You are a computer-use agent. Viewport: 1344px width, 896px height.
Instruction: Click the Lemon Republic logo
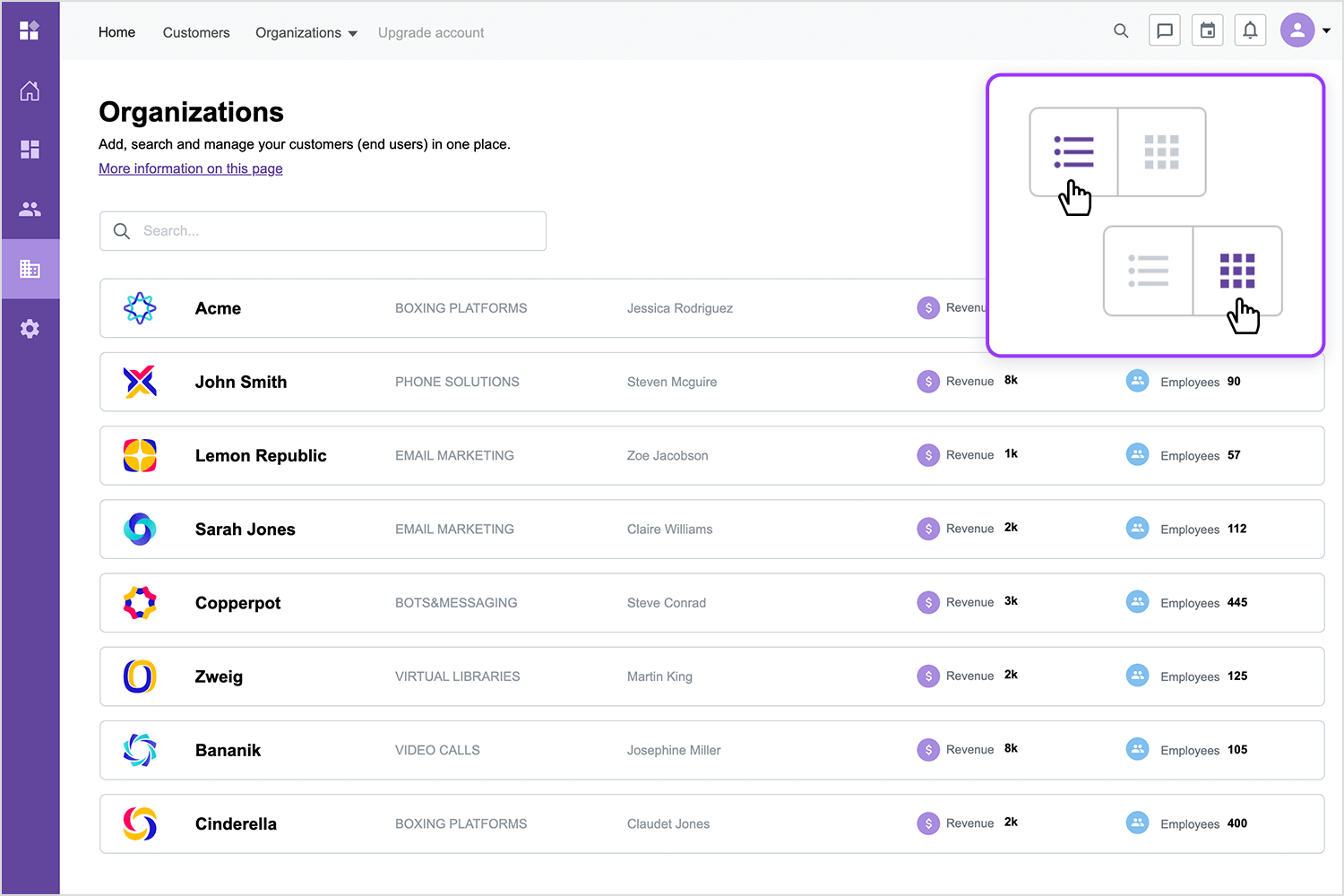(140, 455)
